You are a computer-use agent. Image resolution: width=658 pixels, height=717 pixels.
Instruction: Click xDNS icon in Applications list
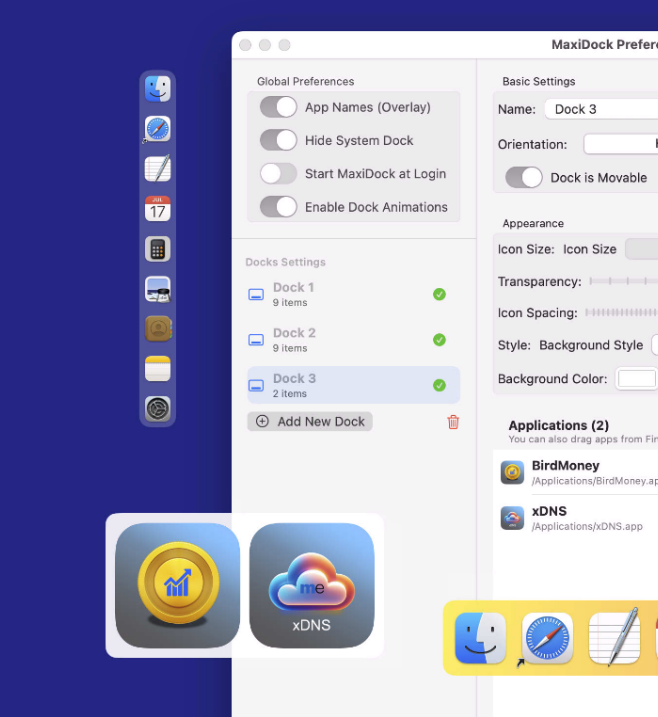pyautogui.click(x=512, y=518)
